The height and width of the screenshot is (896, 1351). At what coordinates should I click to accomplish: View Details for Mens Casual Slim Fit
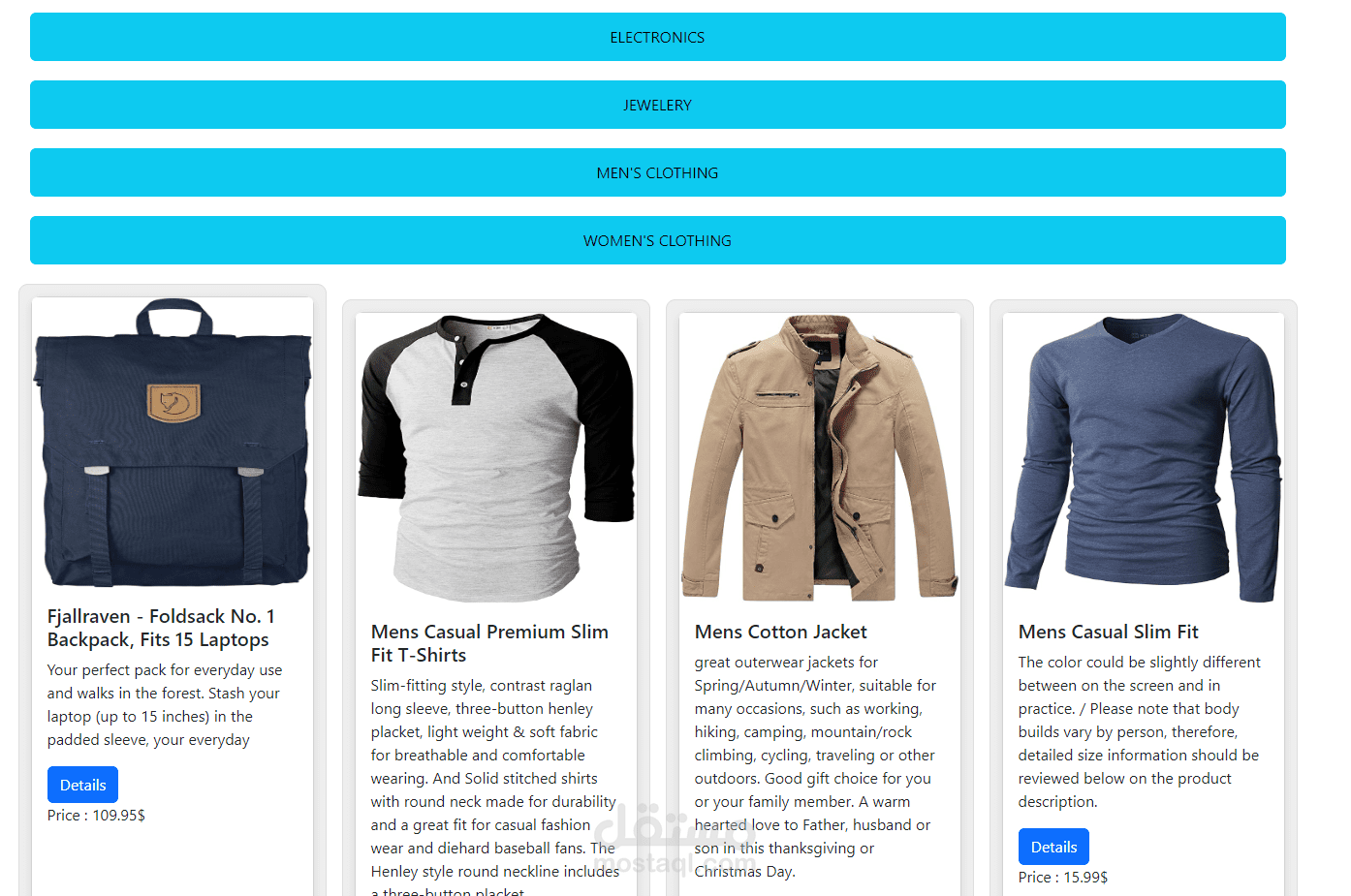pyautogui.click(x=1053, y=847)
